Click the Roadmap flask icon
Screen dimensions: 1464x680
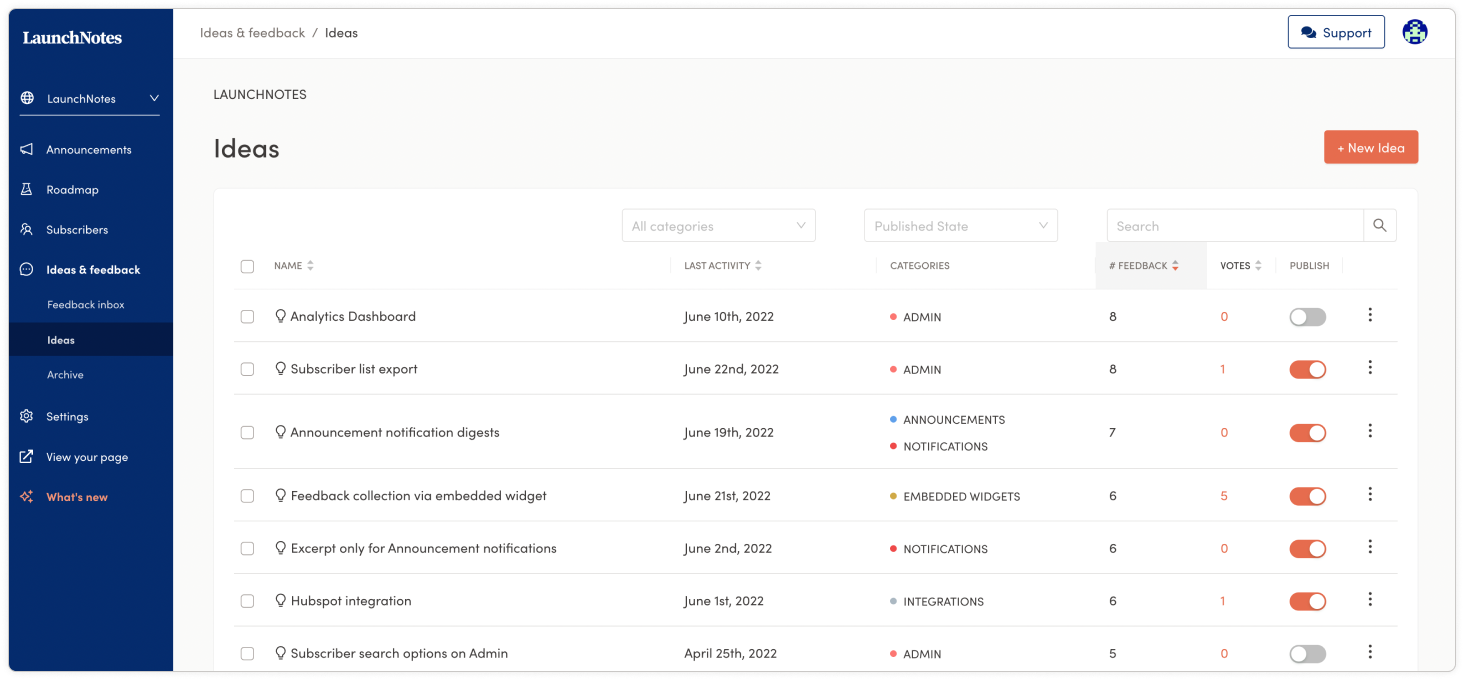click(x=27, y=189)
